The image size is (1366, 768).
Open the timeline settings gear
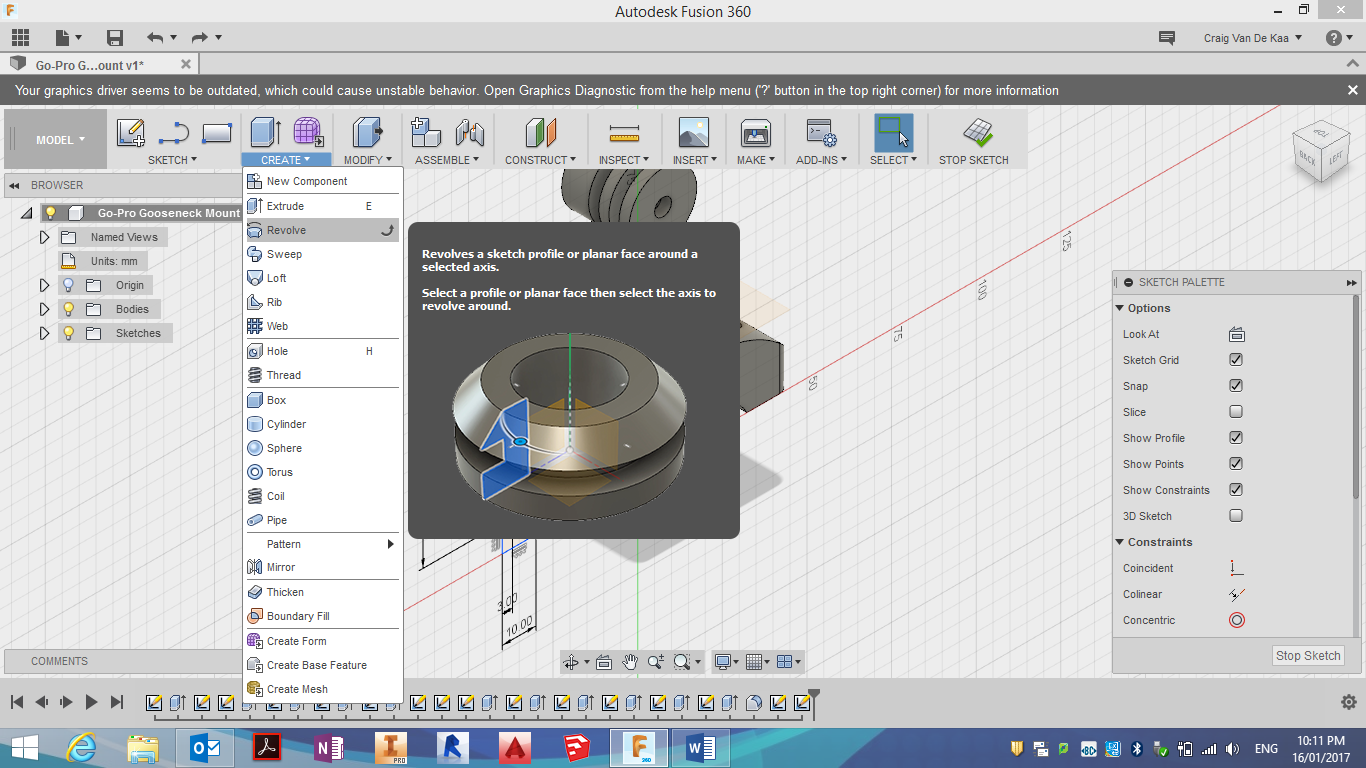point(1348,702)
